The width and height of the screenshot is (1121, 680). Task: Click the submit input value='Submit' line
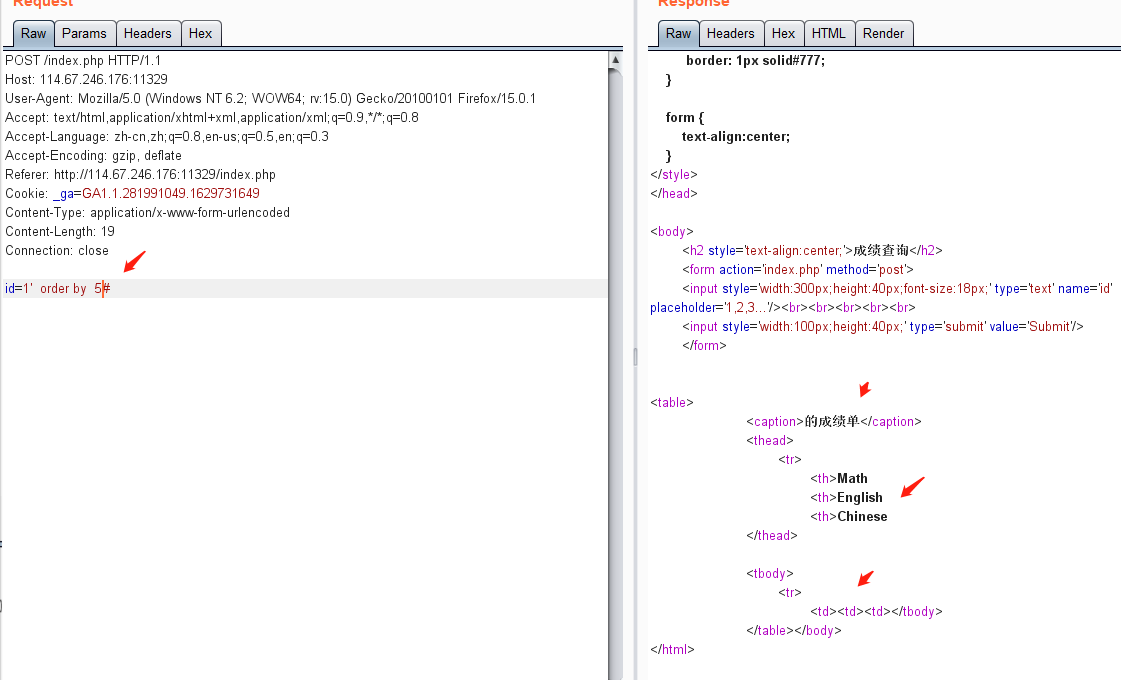click(x=882, y=327)
